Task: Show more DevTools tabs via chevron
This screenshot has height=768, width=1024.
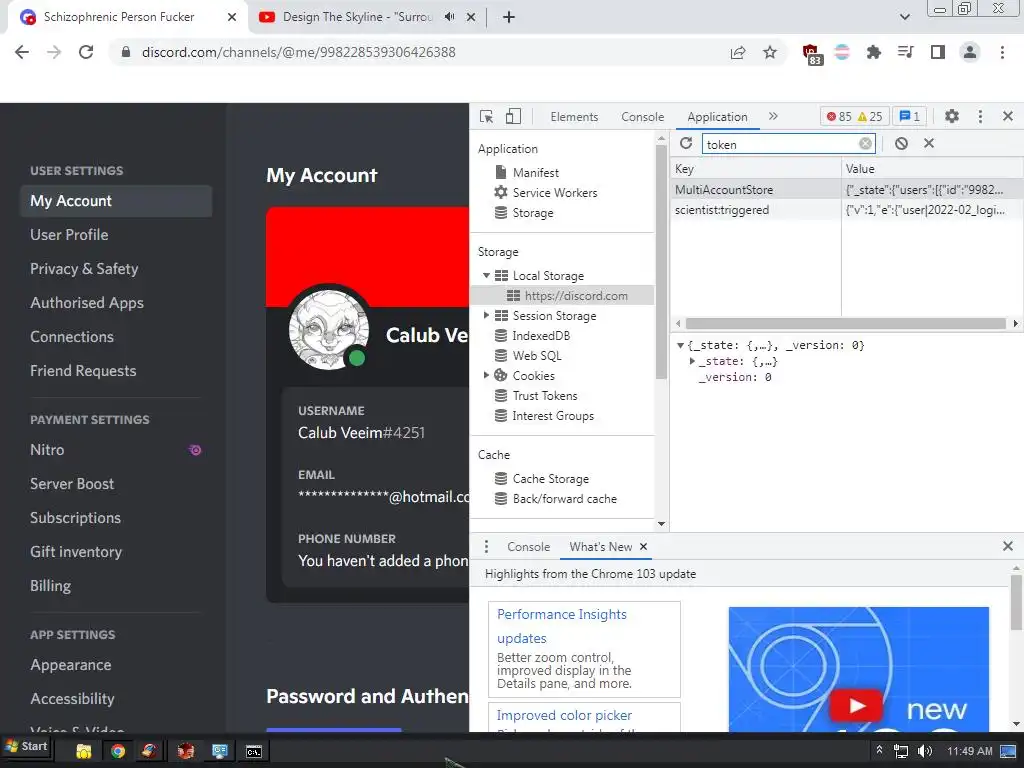Action: pyautogui.click(x=773, y=116)
